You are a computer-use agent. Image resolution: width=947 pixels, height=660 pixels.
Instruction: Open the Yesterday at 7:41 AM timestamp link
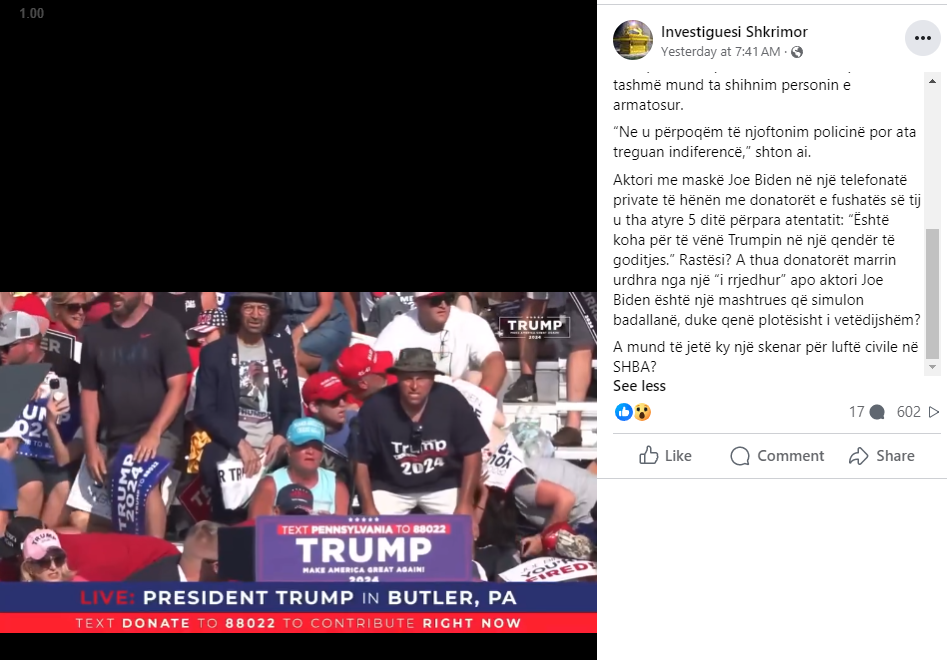[x=721, y=52]
